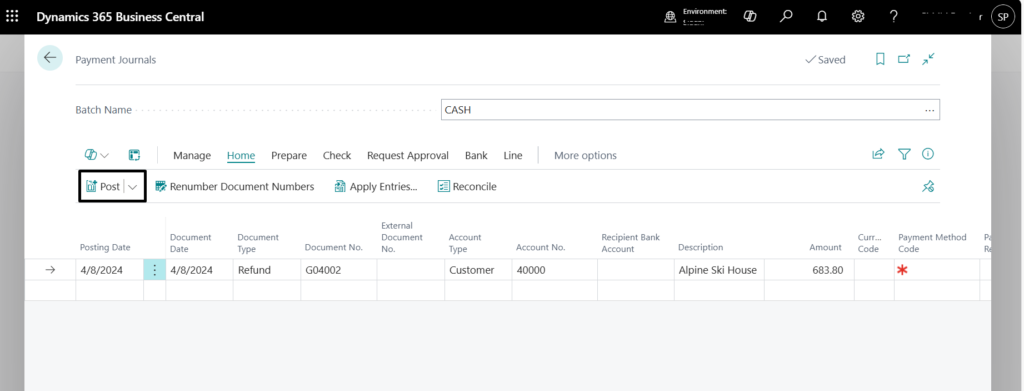The width and height of the screenshot is (1024, 391).
Task: Open page in new window icon
Action: tap(904, 59)
